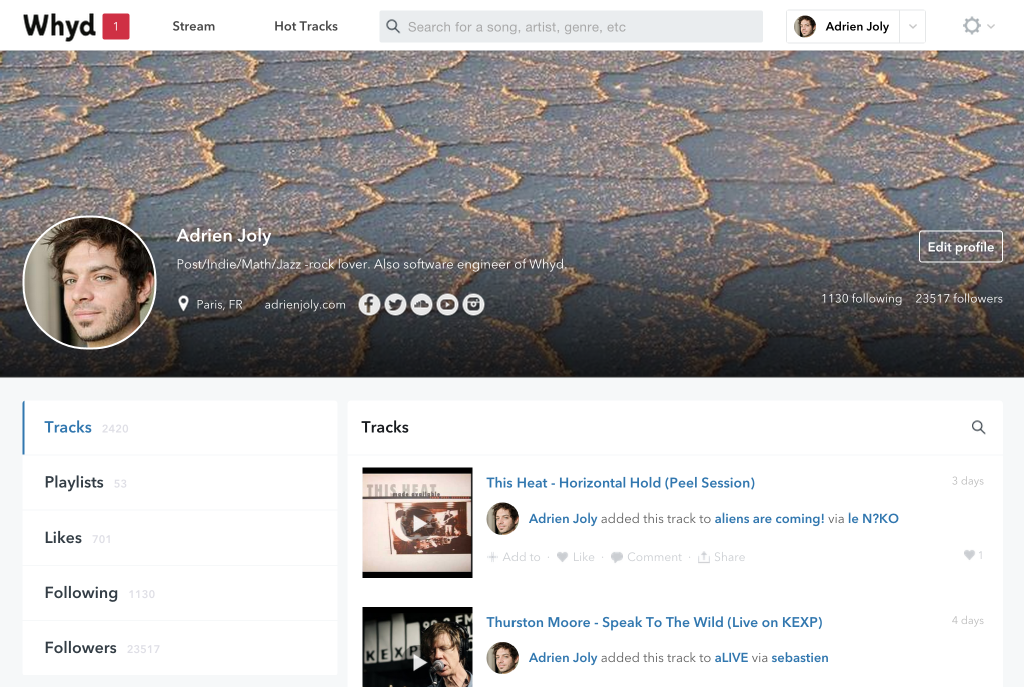
Task: Open the aliens are coming! playlist link
Action: (769, 519)
